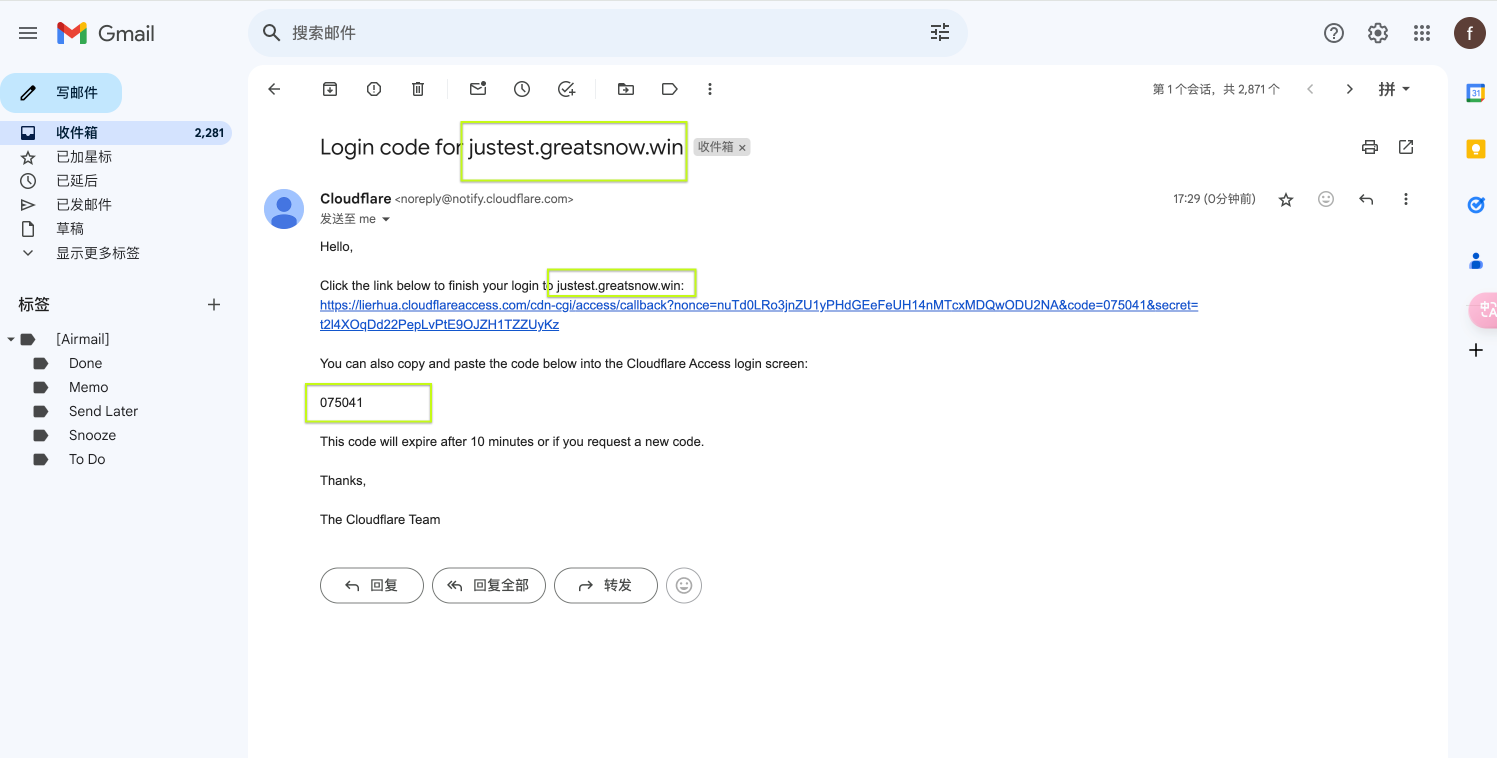Open the 收件箱 inbox folder
This screenshot has height=758, width=1497.
click(116, 132)
